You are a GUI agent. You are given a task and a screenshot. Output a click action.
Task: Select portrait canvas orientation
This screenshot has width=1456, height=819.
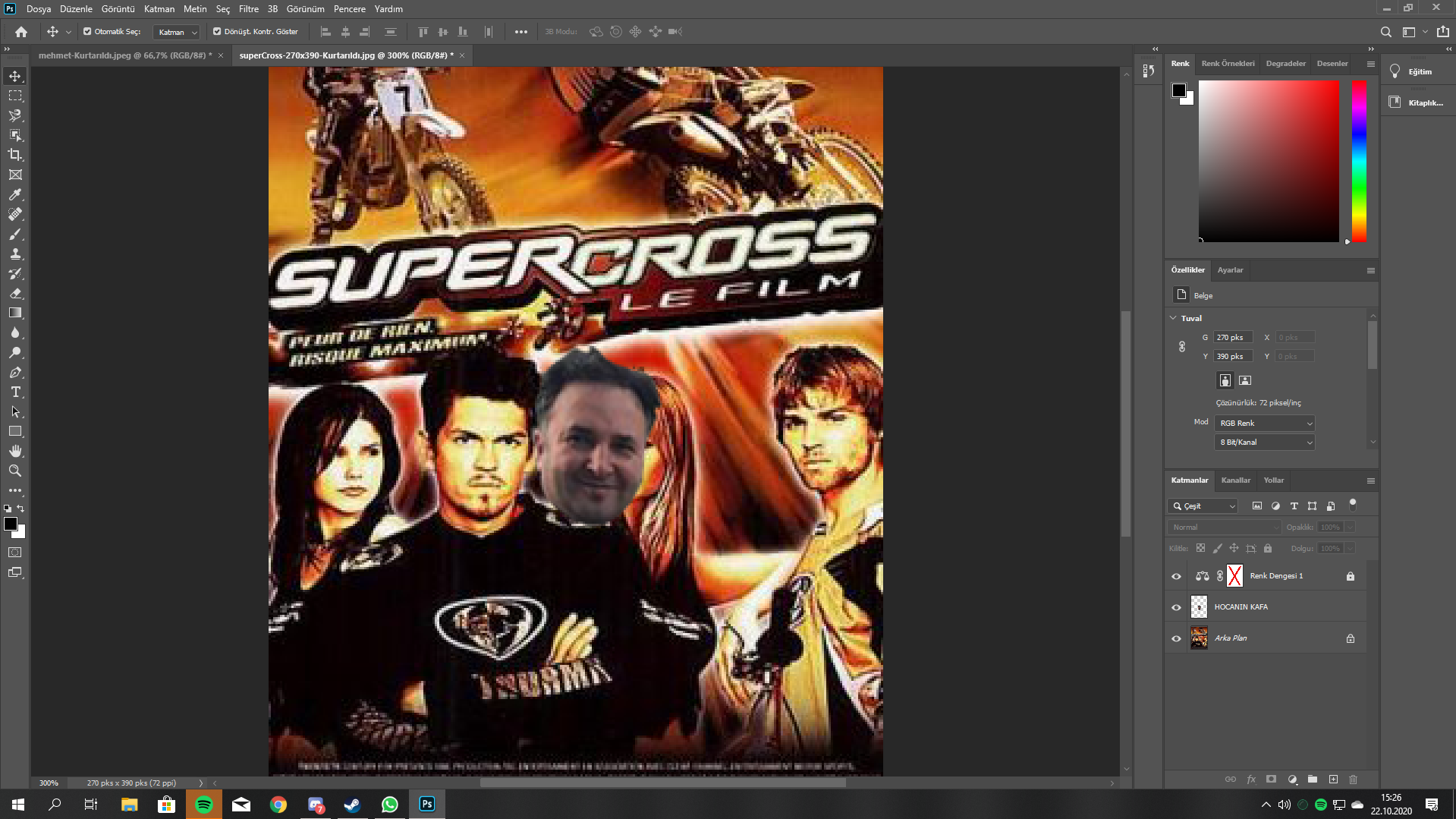(1225, 380)
